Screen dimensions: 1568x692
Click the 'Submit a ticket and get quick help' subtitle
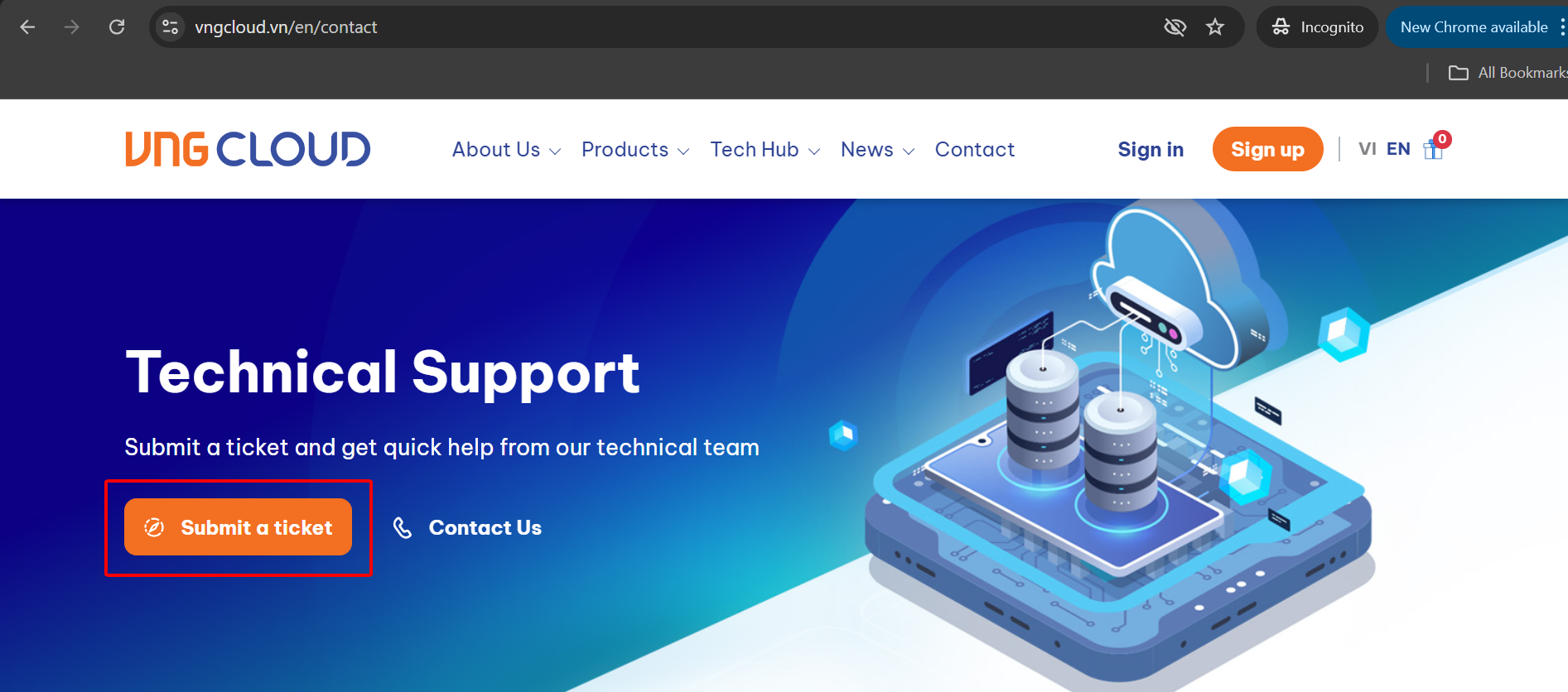(x=441, y=447)
